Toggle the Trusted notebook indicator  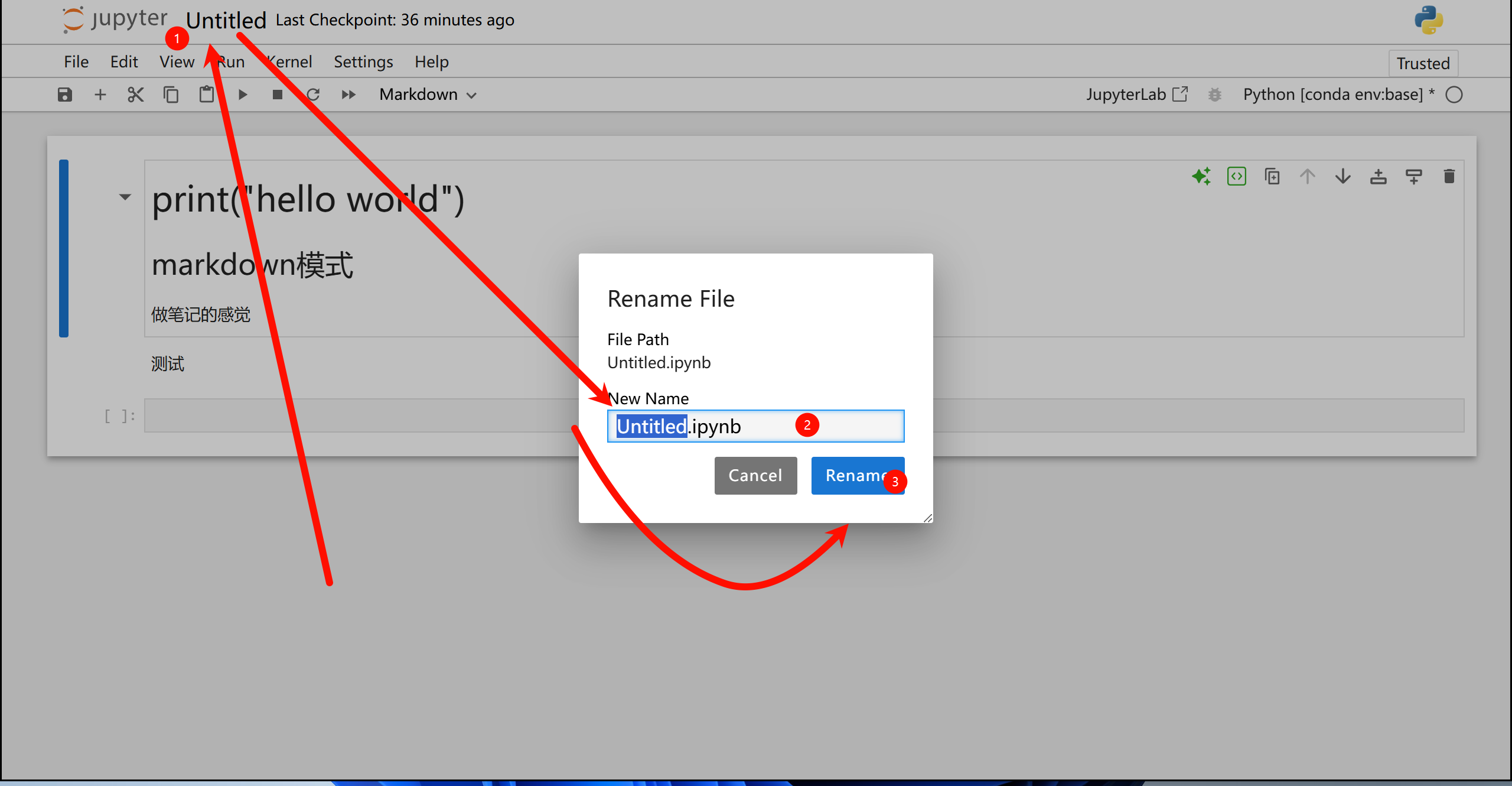1422,63
